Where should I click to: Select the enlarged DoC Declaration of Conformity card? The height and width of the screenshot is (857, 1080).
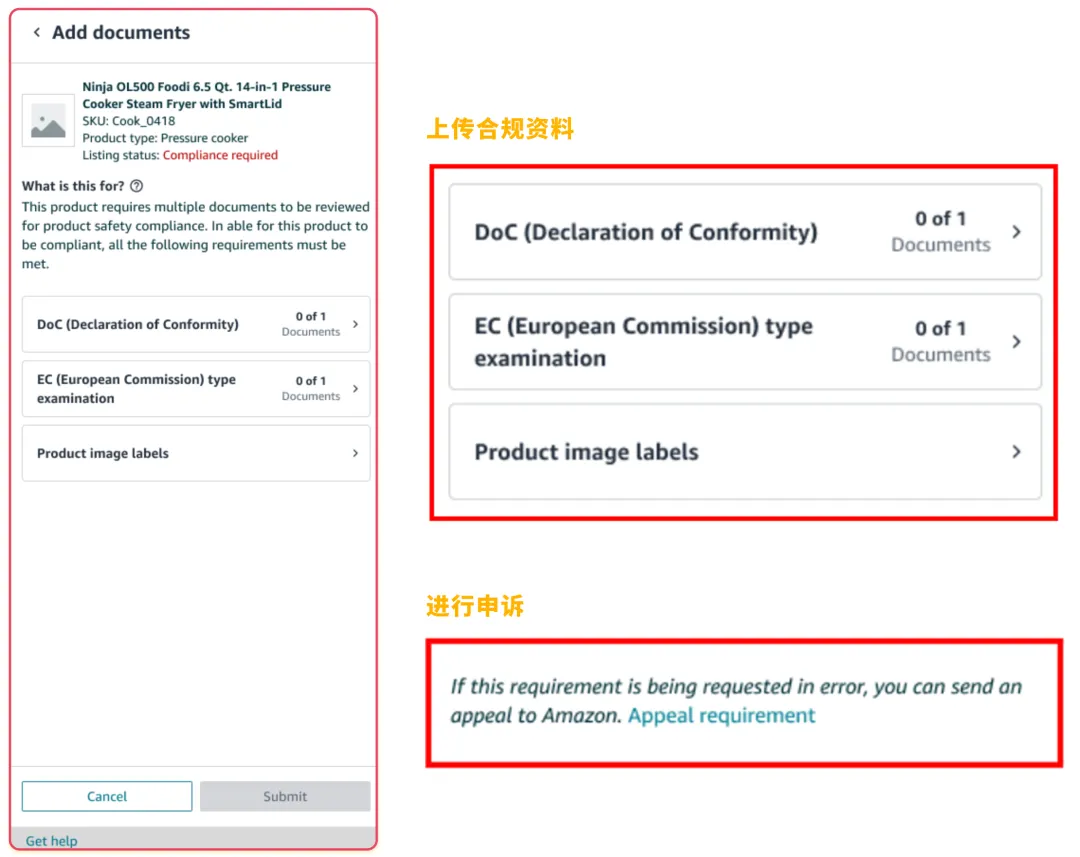(745, 231)
